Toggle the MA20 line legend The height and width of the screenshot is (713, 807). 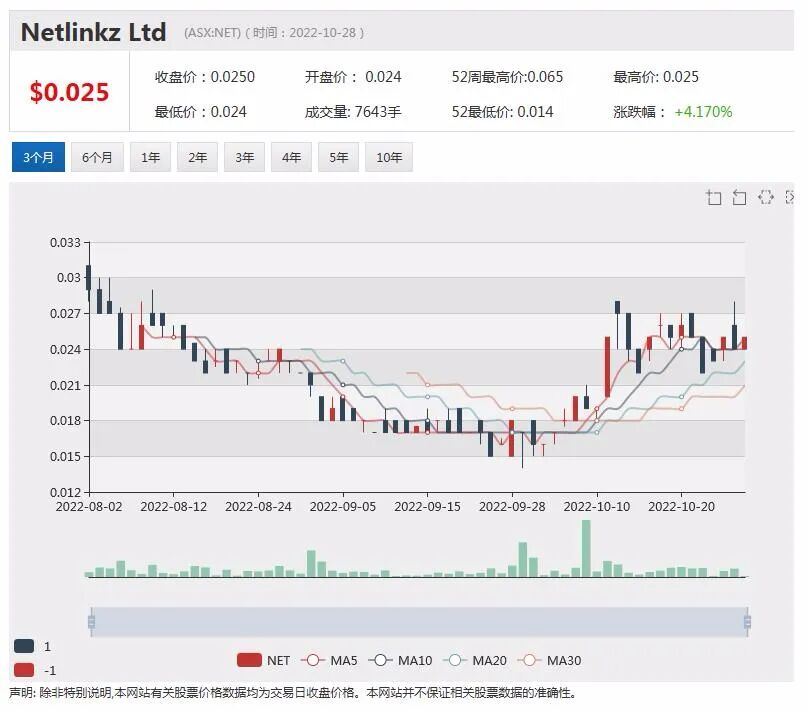coord(475,660)
